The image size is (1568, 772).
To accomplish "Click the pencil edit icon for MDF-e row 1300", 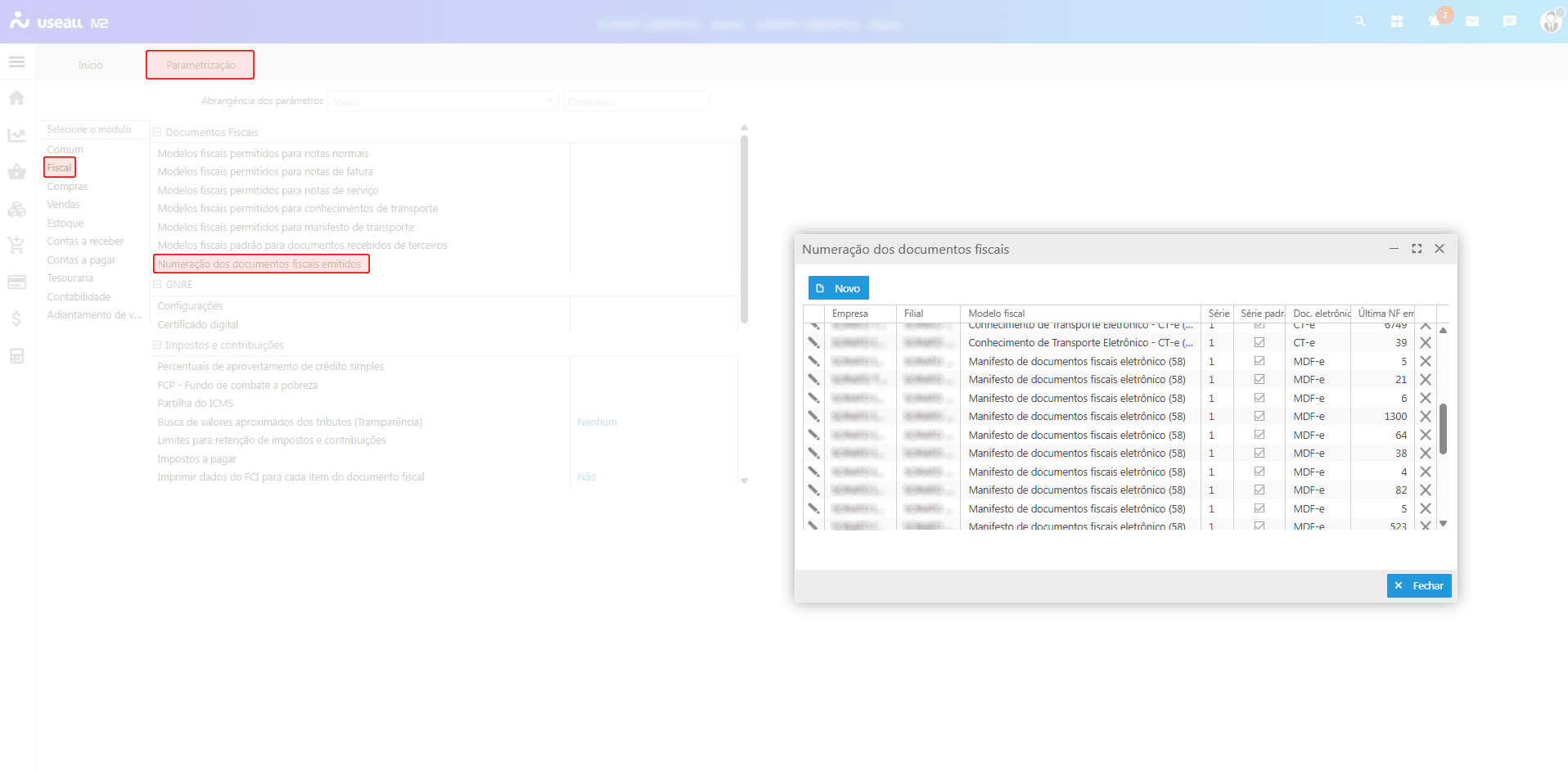I will click(813, 417).
